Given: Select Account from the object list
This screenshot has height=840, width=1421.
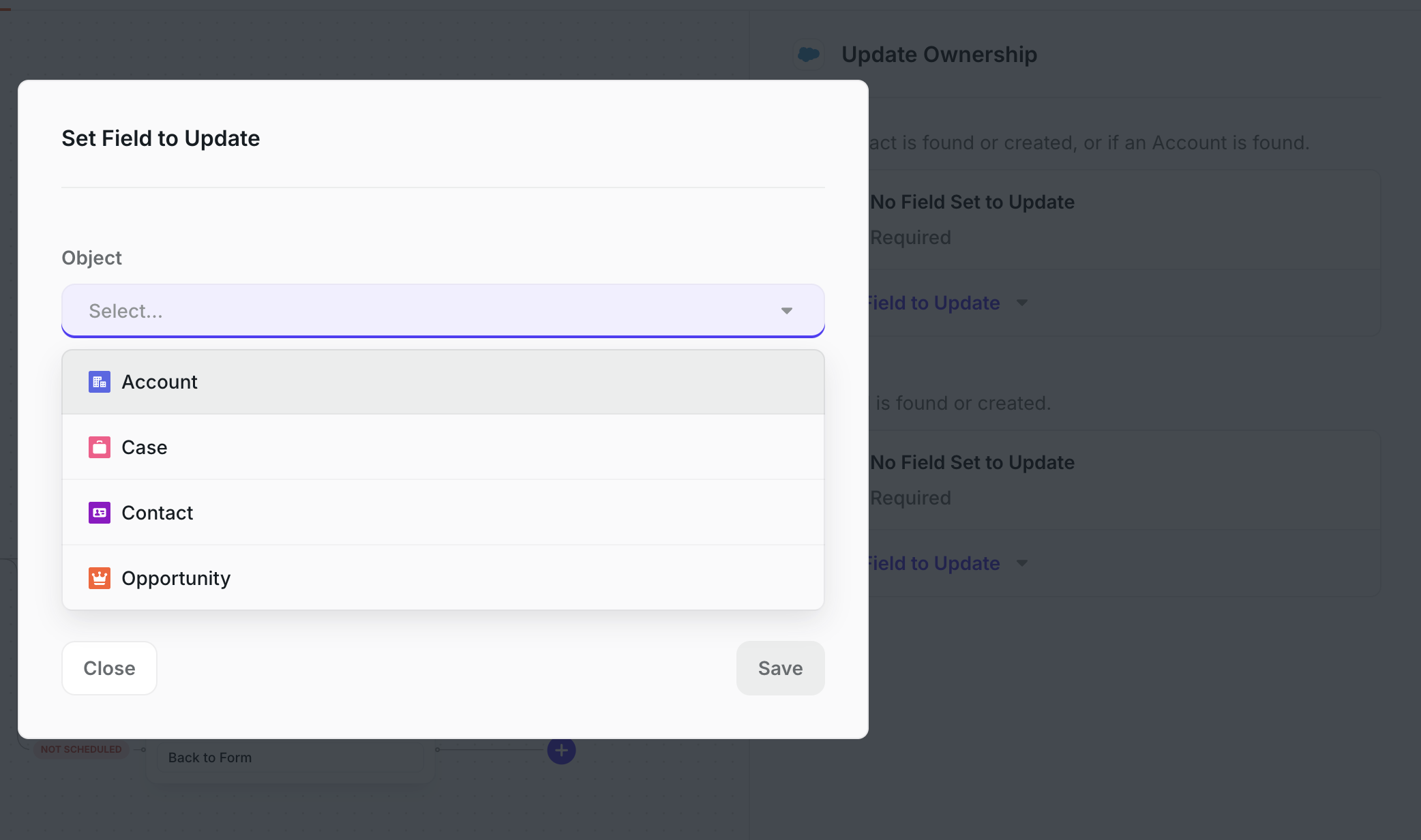Looking at the screenshot, I should pos(160,382).
